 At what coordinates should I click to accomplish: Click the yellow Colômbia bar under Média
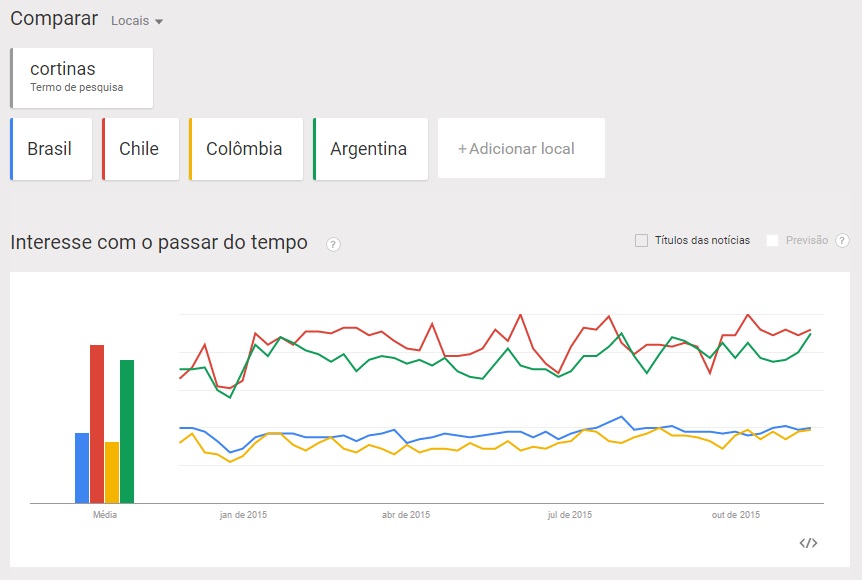coord(111,470)
